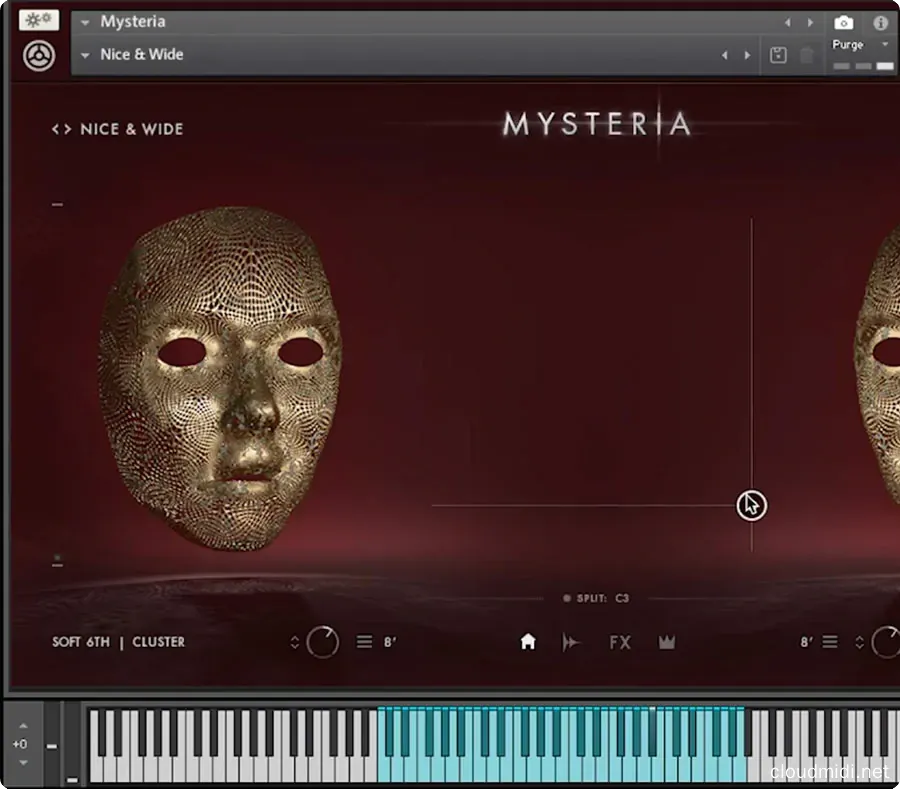This screenshot has width=900, height=789.
Task: Click the camera snapshot icon in the header
Action: pyautogui.click(x=843, y=22)
